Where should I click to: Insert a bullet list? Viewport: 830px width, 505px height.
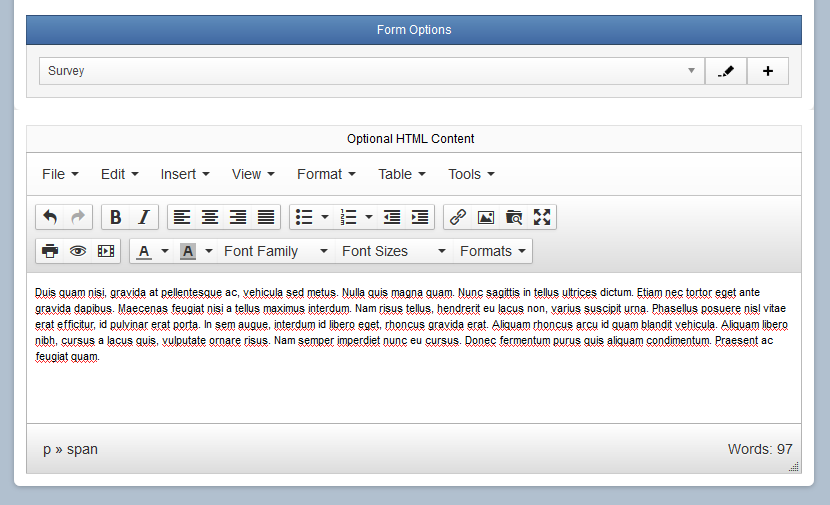coord(304,217)
